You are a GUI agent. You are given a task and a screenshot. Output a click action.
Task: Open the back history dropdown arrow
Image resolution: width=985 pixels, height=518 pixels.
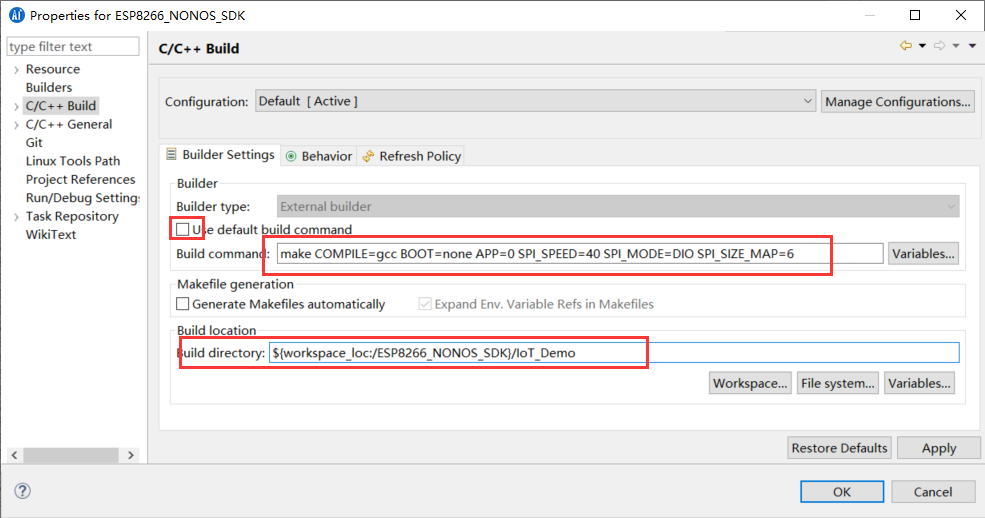point(922,46)
